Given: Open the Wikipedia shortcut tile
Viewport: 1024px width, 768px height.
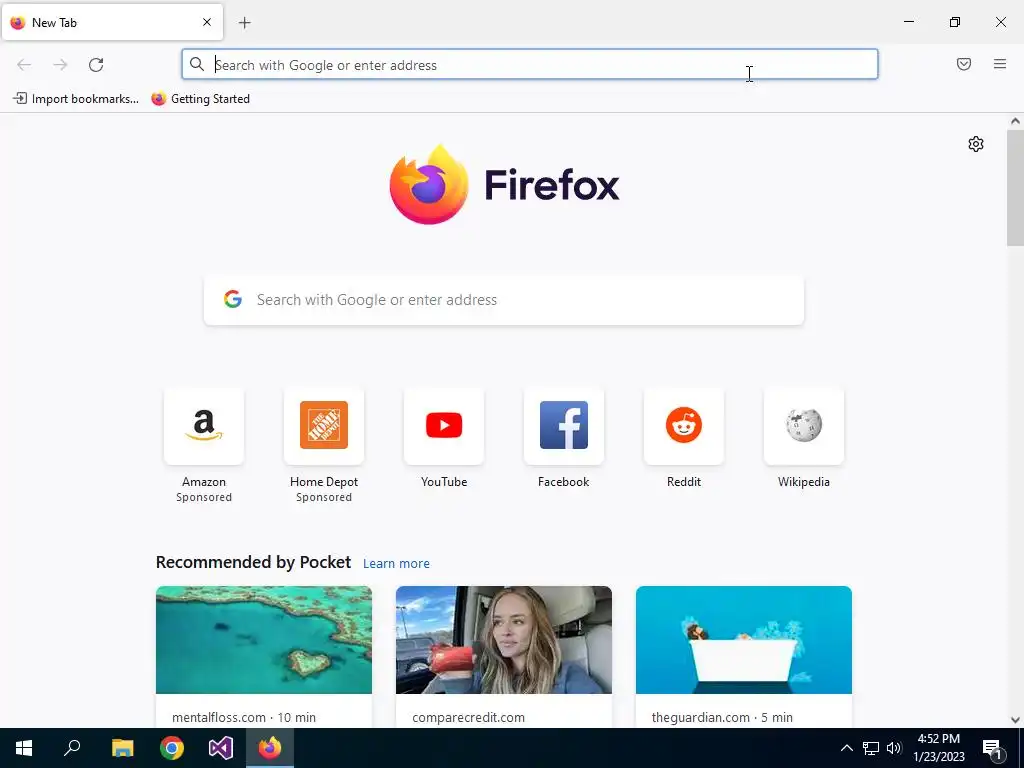Looking at the screenshot, I should click(x=804, y=426).
